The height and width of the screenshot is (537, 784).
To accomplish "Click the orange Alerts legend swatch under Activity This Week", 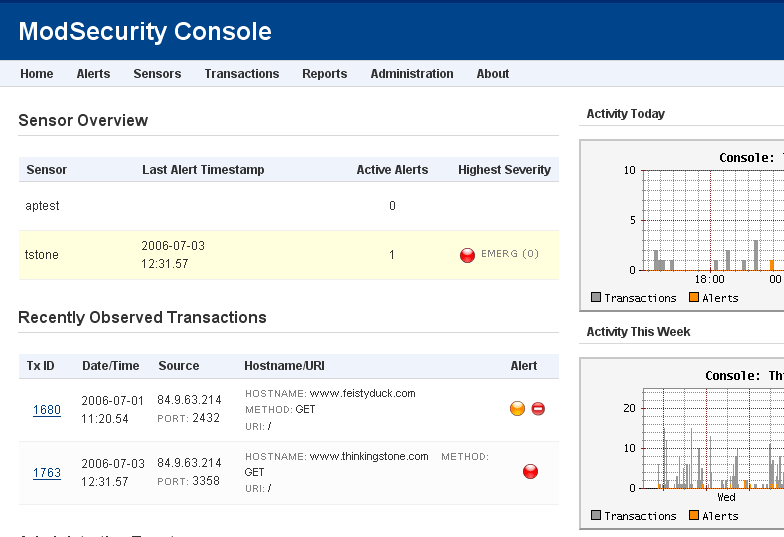I will pos(693,515).
